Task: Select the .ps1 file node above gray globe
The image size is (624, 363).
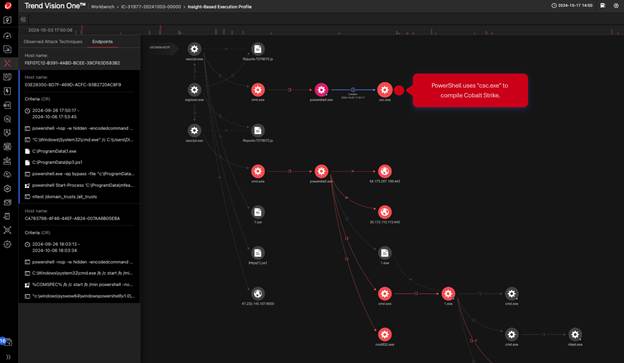Action: (258, 253)
